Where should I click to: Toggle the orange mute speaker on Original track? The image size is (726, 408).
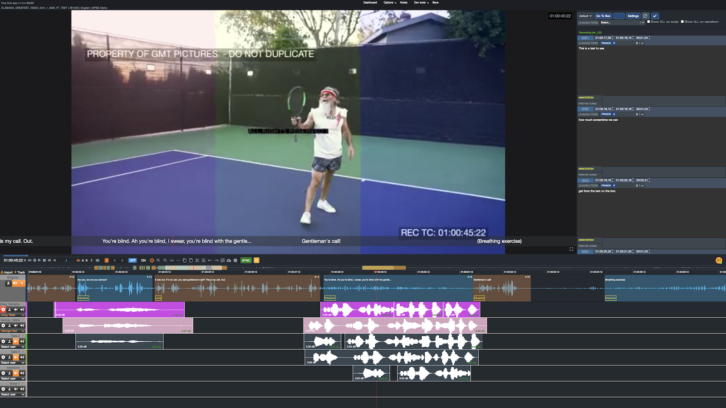[15, 283]
